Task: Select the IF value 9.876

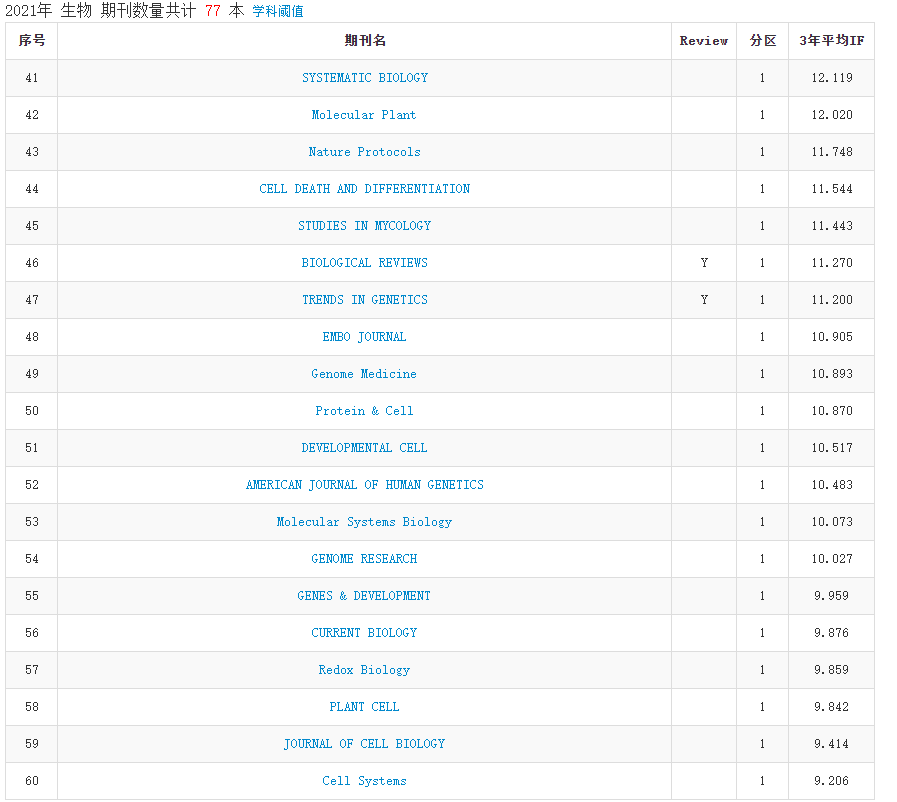Action: pos(832,633)
